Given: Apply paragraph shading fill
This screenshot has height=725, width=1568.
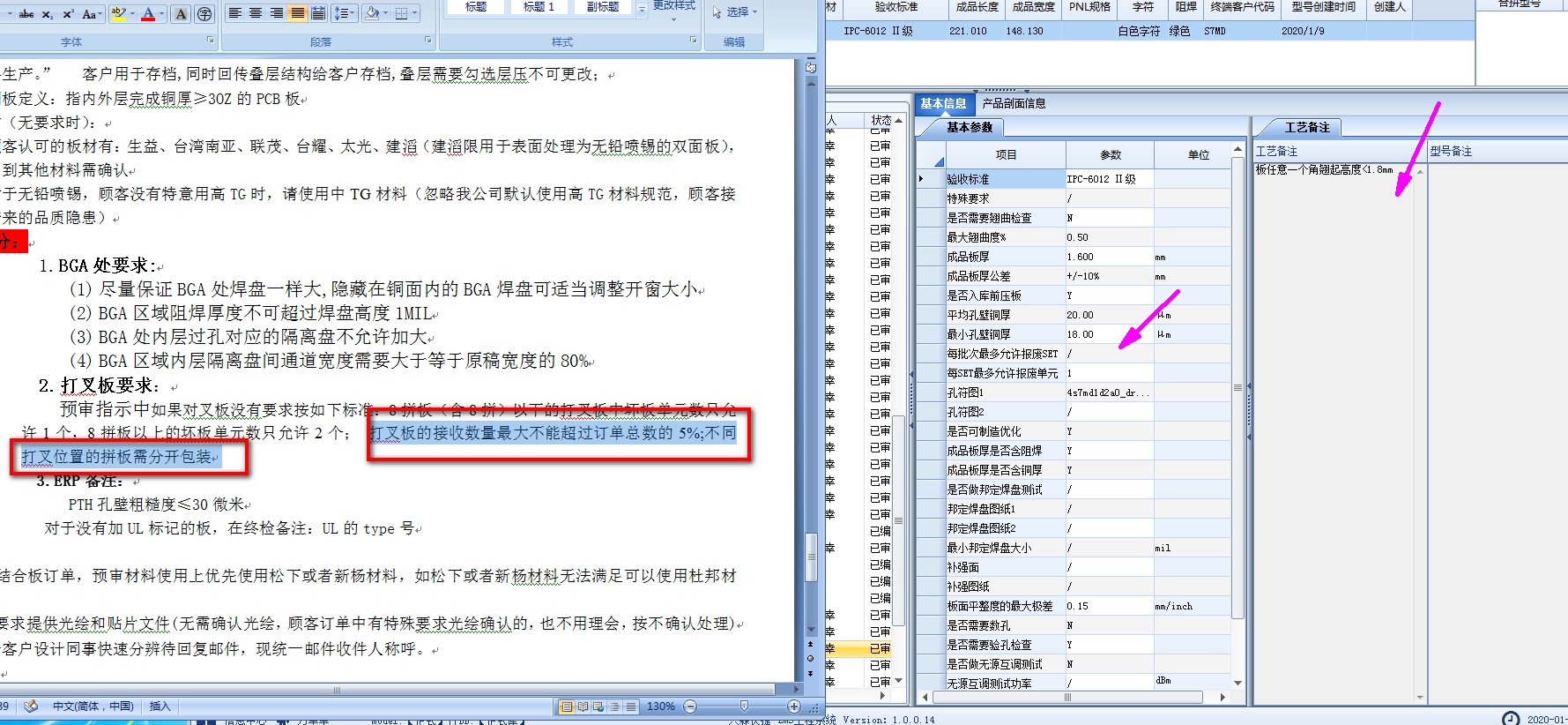Looking at the screenshot, I should tap(373, 13).
